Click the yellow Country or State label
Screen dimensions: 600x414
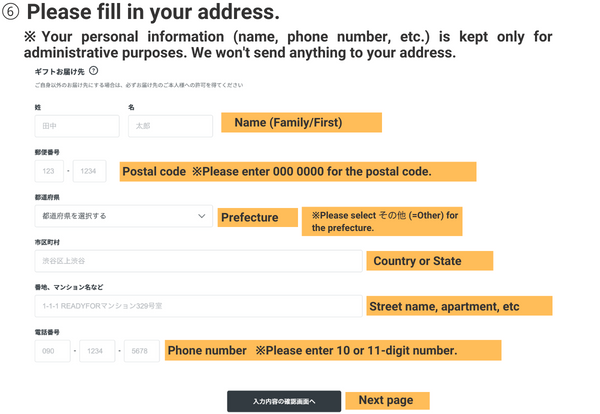coord(430,261)
